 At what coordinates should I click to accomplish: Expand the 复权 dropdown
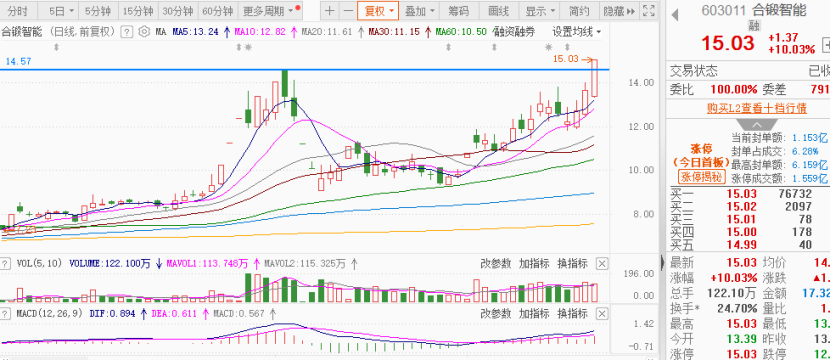378,11
